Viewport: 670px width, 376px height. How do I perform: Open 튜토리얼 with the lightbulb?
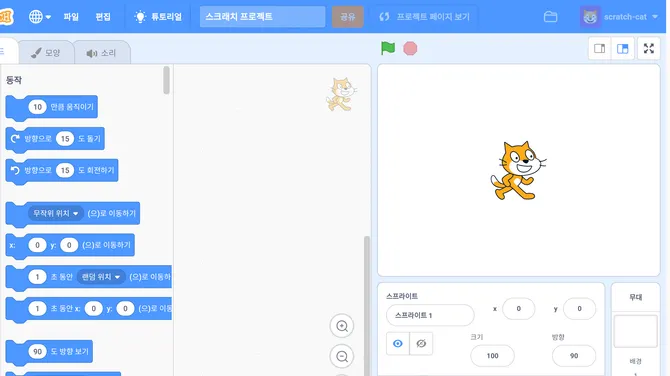point(158,17)
